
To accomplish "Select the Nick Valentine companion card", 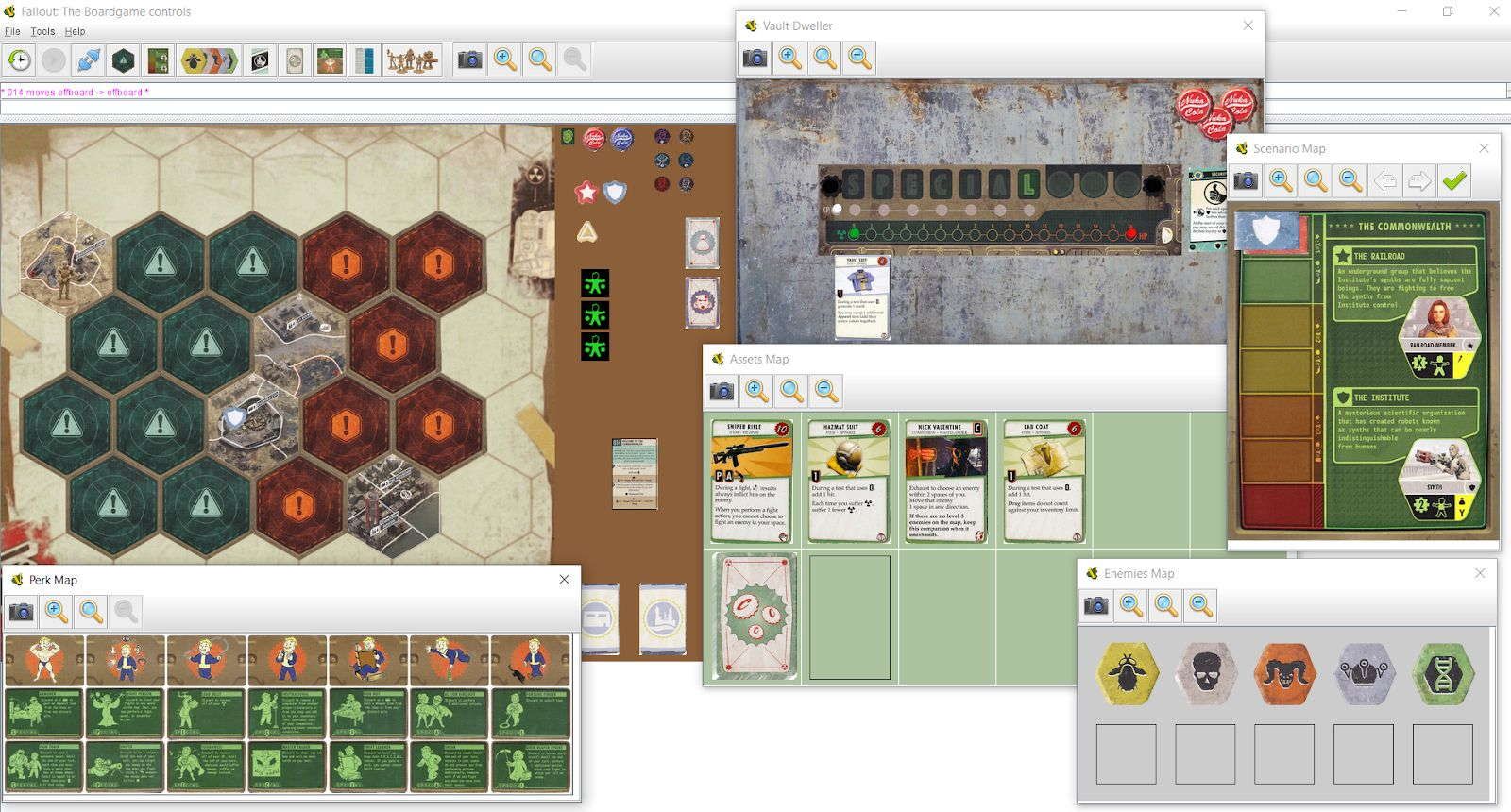I will coord(946,482).
